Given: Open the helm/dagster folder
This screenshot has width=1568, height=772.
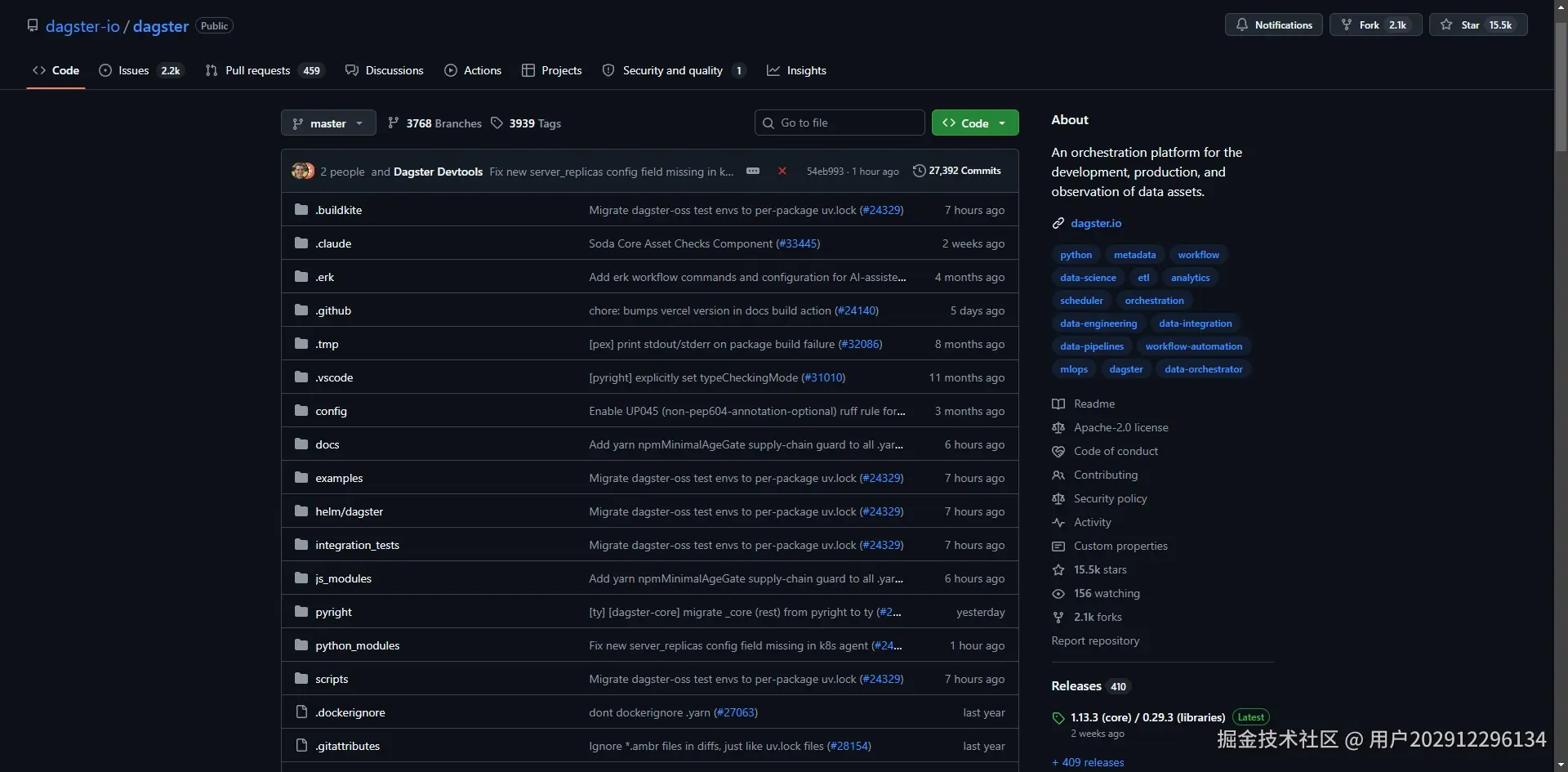Looking at the screenshot, I should (x=349, y=511).
